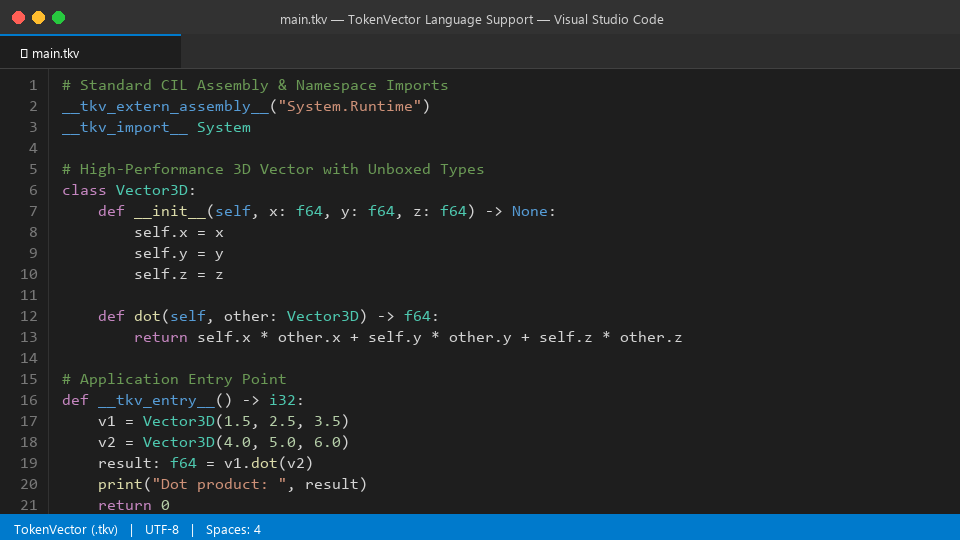The image size is (960, 540).
Task: Click '__tkv_extern_assembly__' identifier on line 2
Action: pyautogui.click(x=165, y=106)
